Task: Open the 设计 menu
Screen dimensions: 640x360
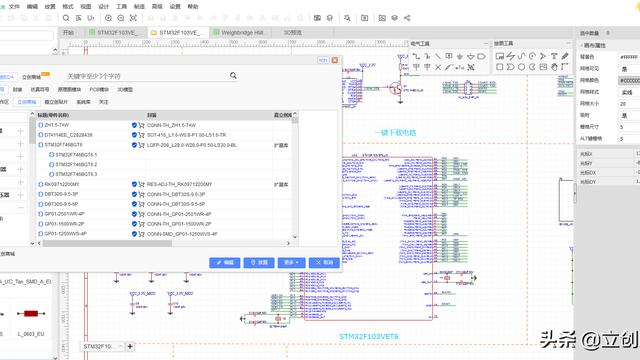Action: (x=104, y=7)
